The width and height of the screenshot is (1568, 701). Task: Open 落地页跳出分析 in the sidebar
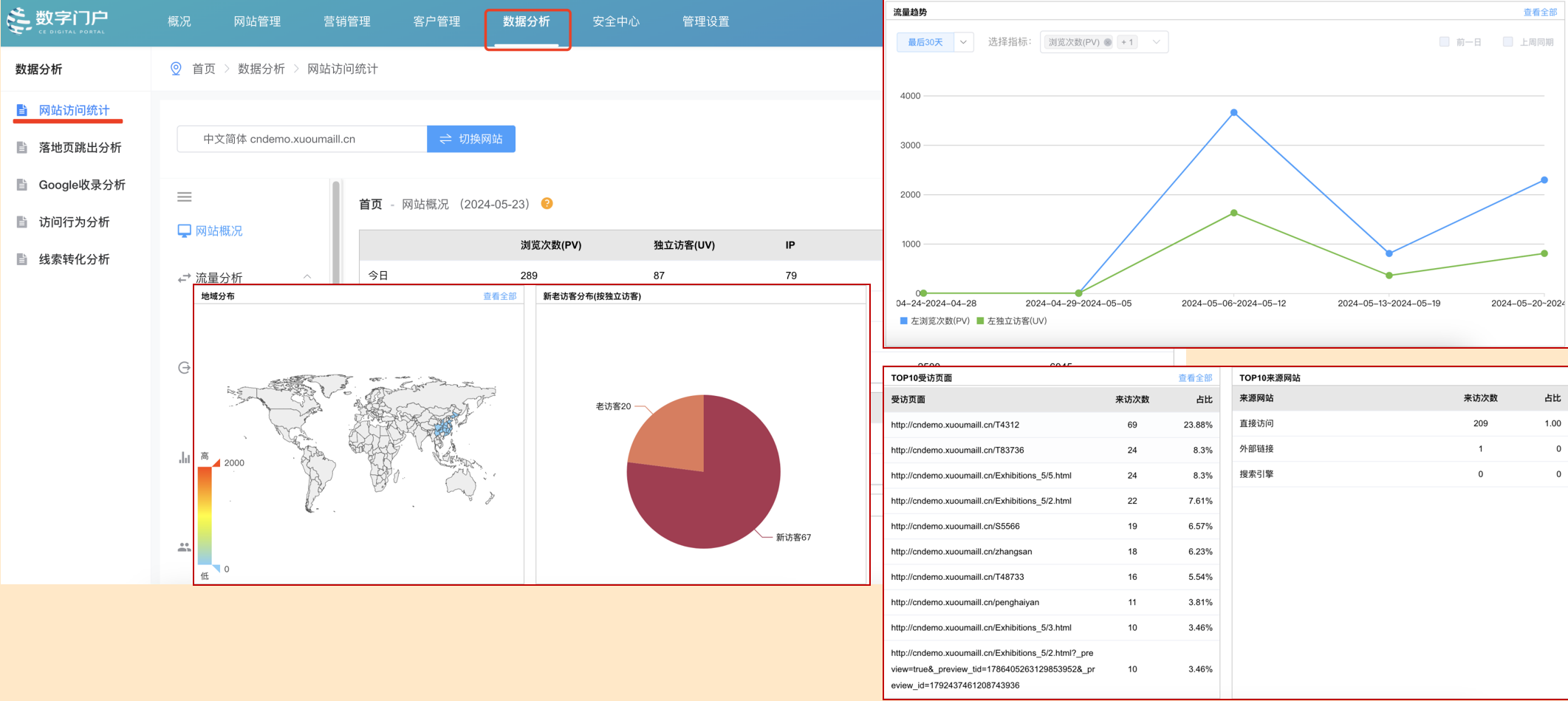80,148
